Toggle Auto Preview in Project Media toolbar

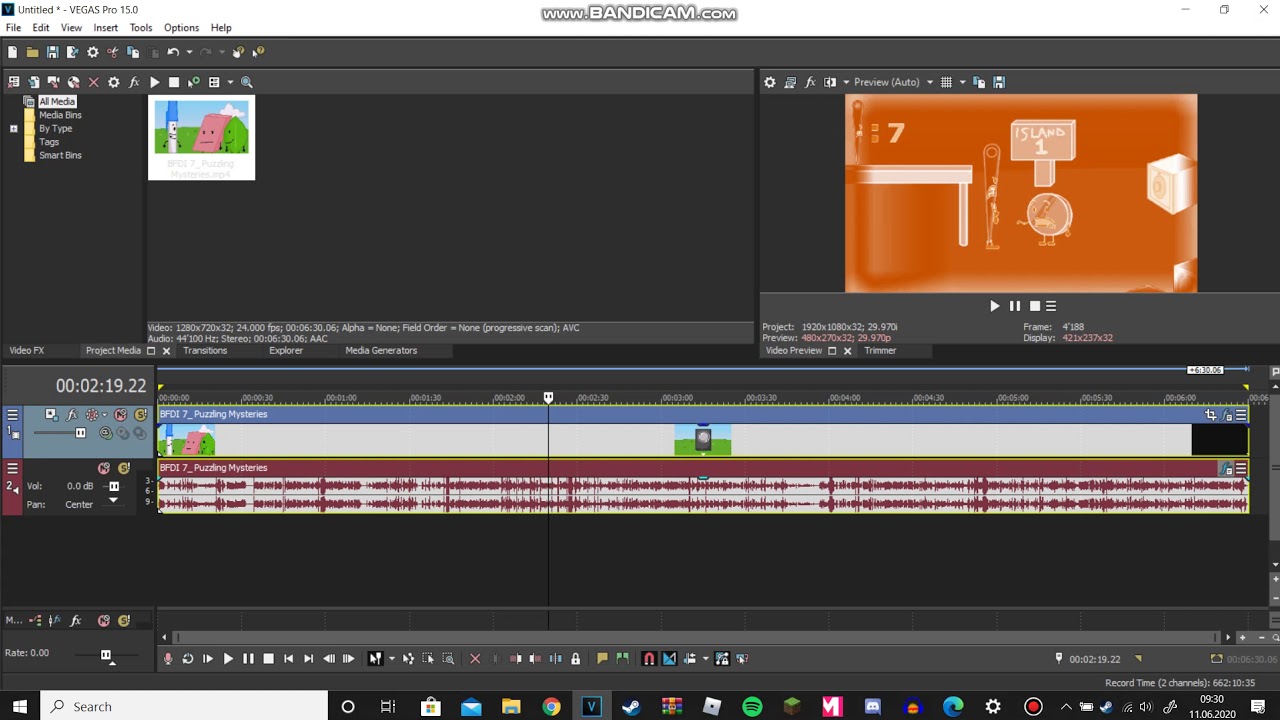[x=194, y=82]
